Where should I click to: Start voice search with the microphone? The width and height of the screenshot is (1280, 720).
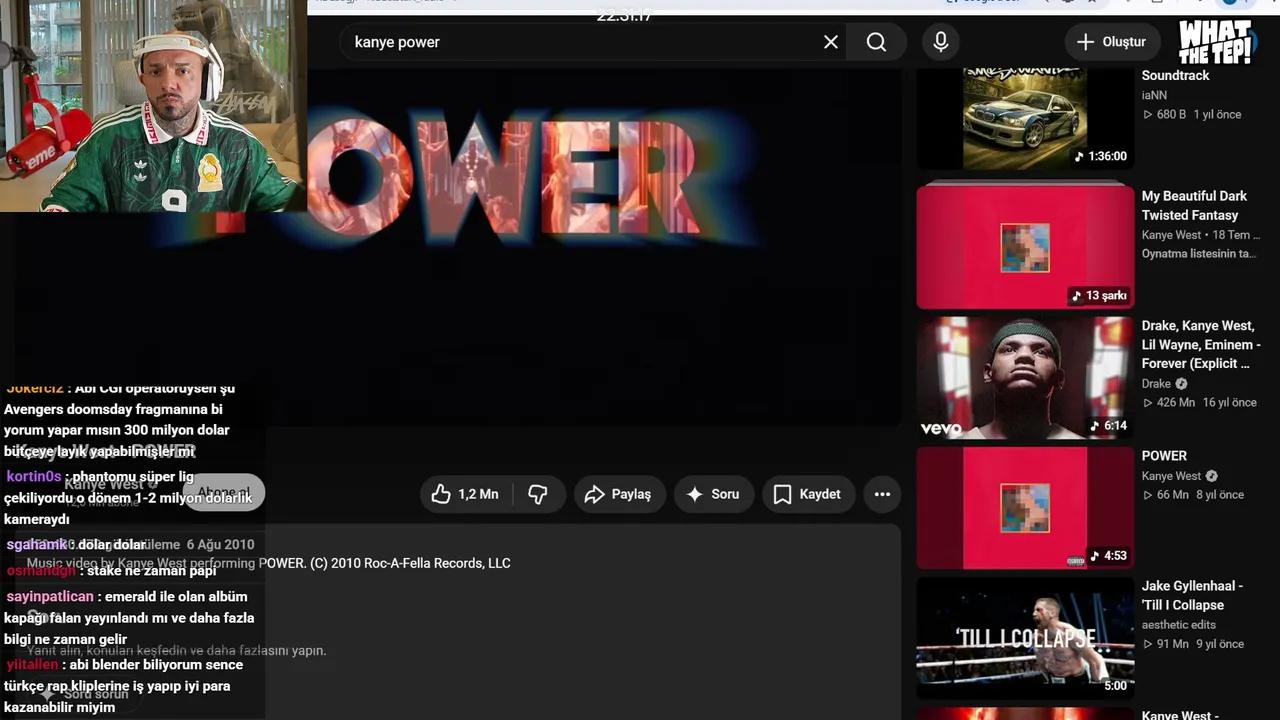[941, 42]
